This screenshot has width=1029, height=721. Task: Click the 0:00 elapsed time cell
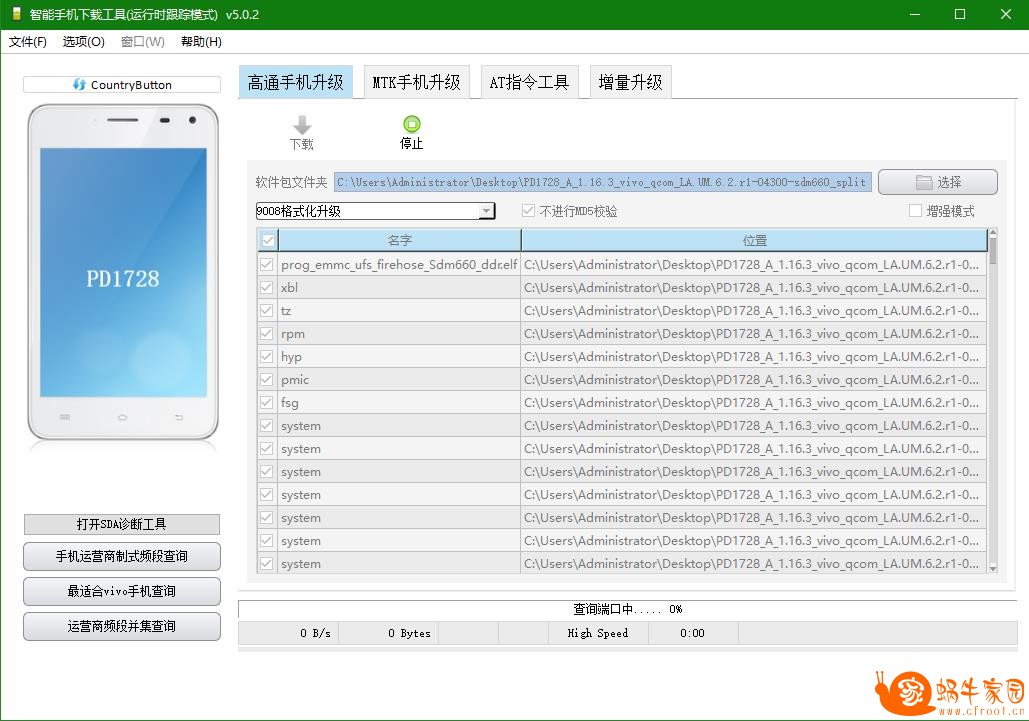click(x=692, y=633)
